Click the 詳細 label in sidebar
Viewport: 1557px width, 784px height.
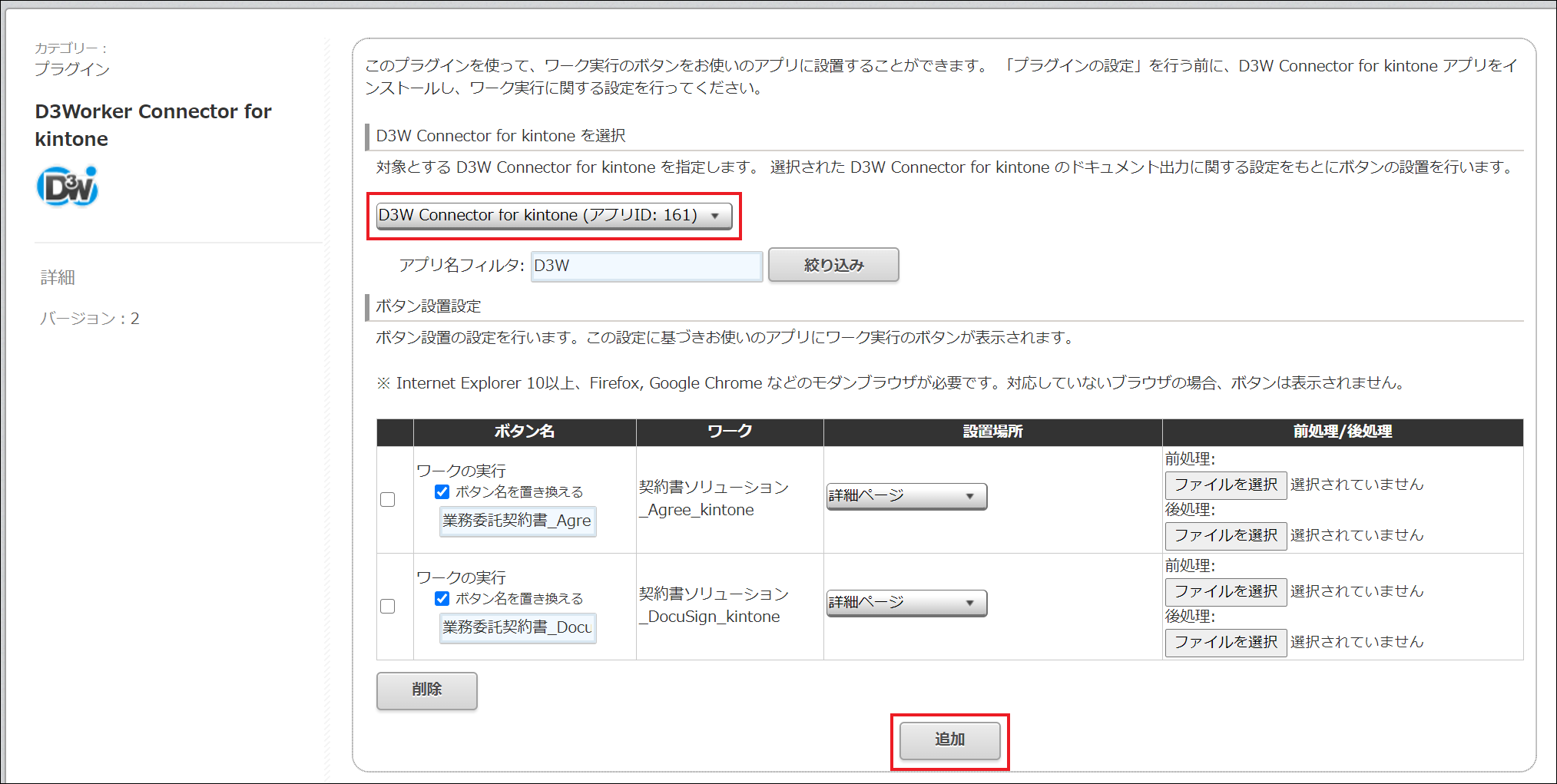(58, 277)
